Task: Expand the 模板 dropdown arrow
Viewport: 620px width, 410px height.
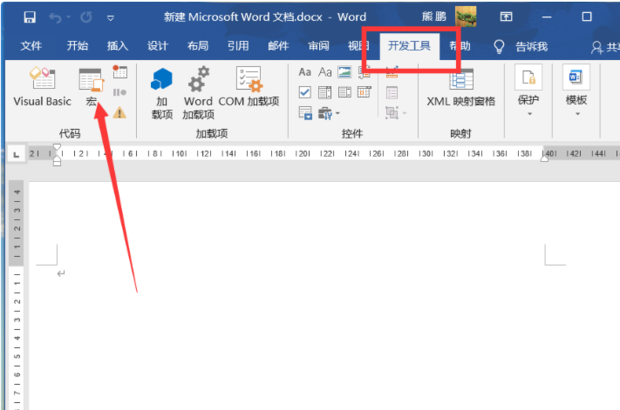Action: tap(577, 114)
